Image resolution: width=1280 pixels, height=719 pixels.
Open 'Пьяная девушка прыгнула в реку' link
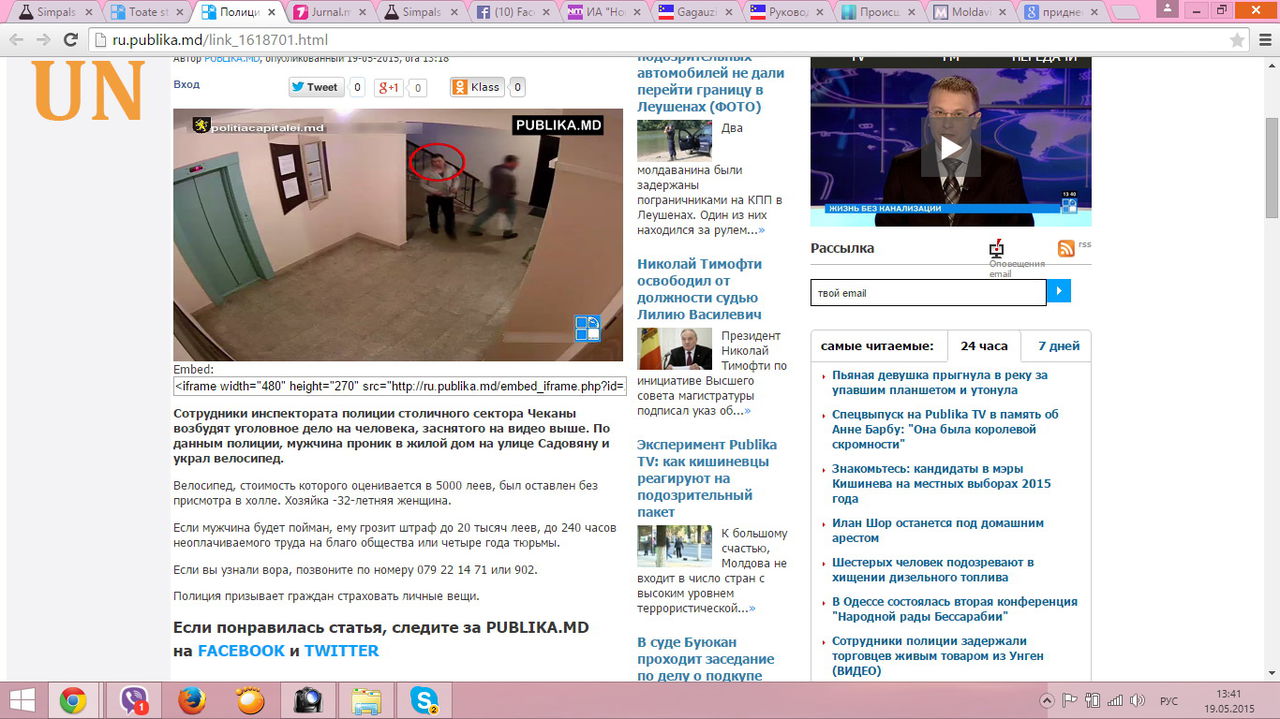940,383
